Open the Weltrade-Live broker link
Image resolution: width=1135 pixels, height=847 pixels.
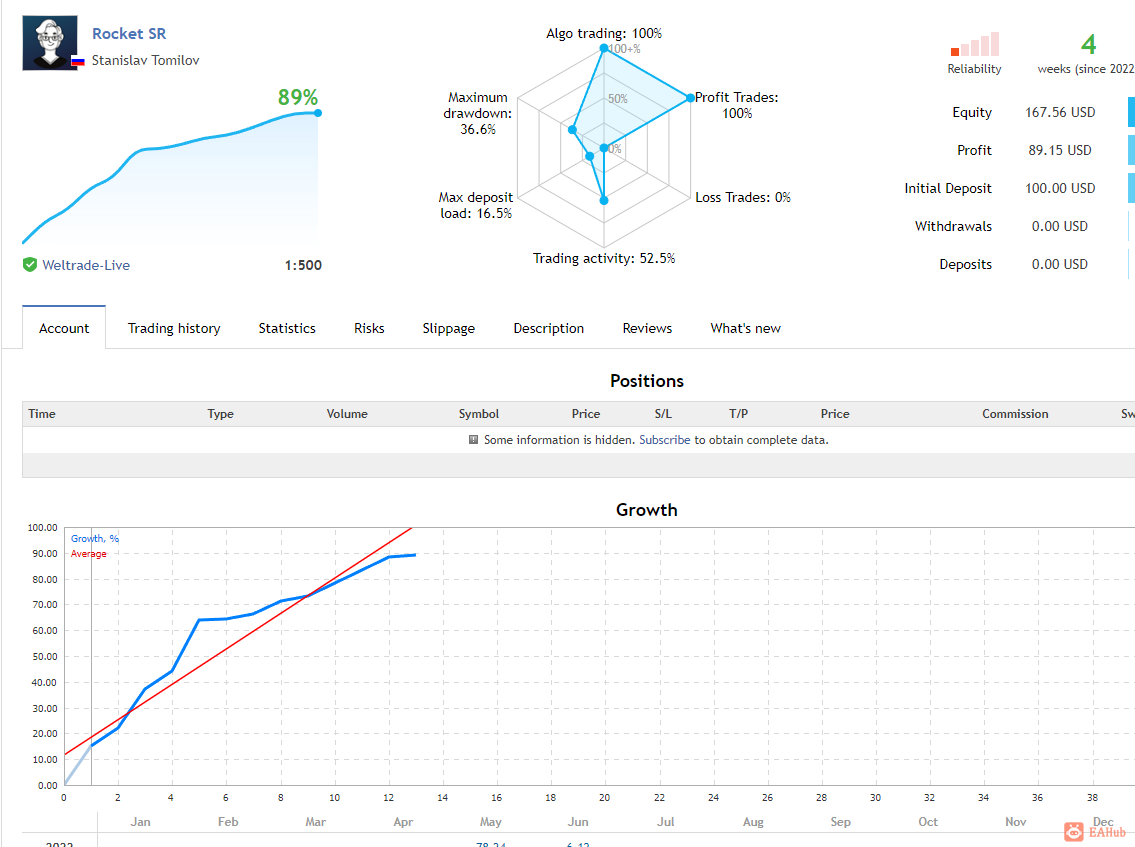tap(86, 265)
